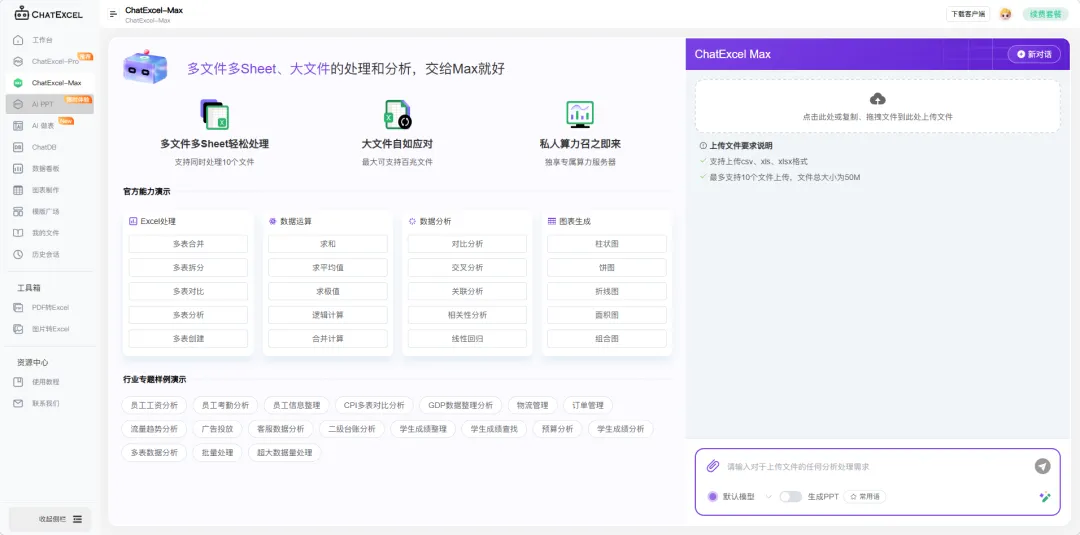This screenshot has height=535, width=1080.
Task: Open the 员工工资分析 sample
Action: 154,406
